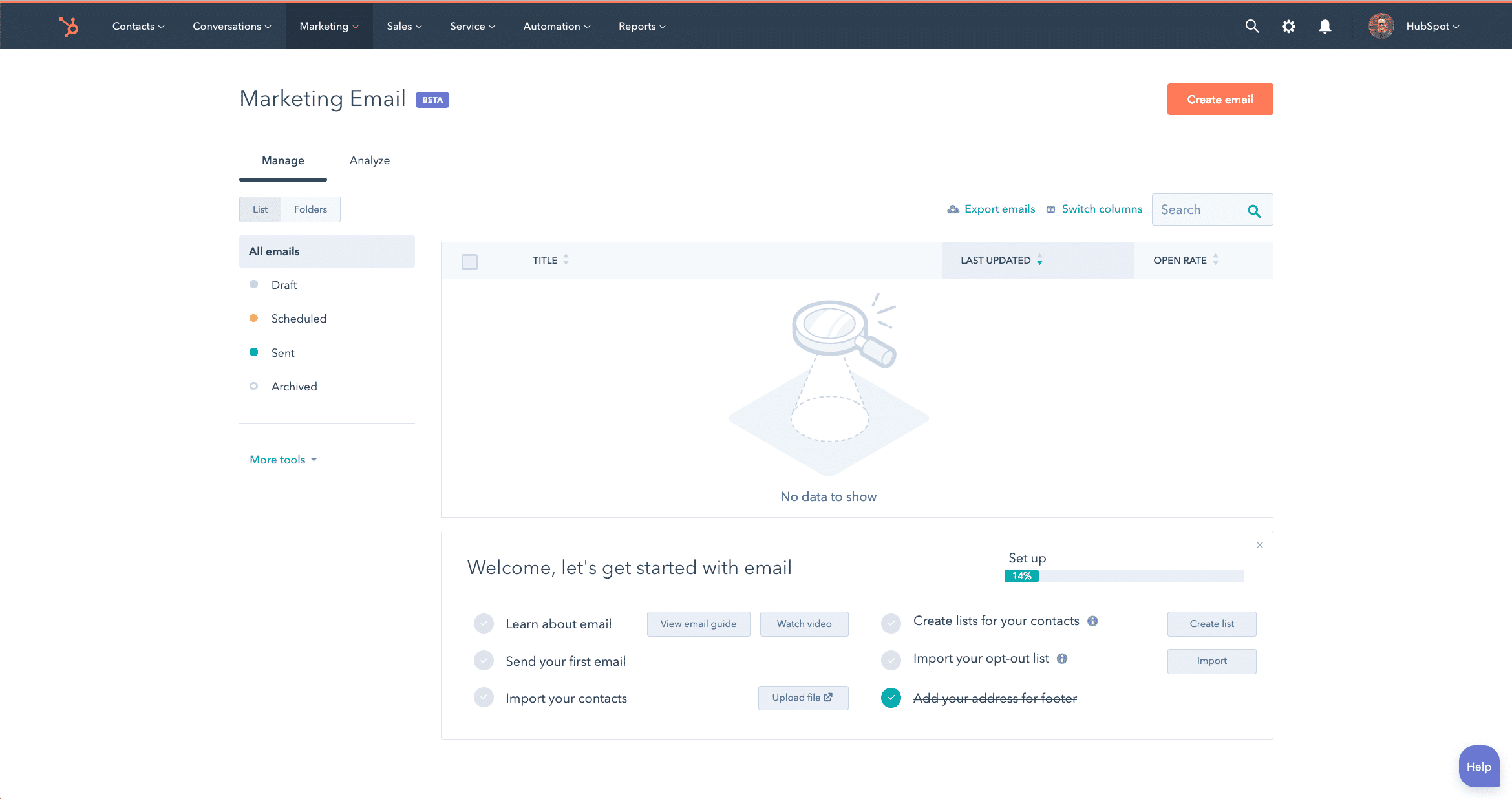Click the title column sort icon
This screenshot has width=1512, height=799.
(567, 260)
